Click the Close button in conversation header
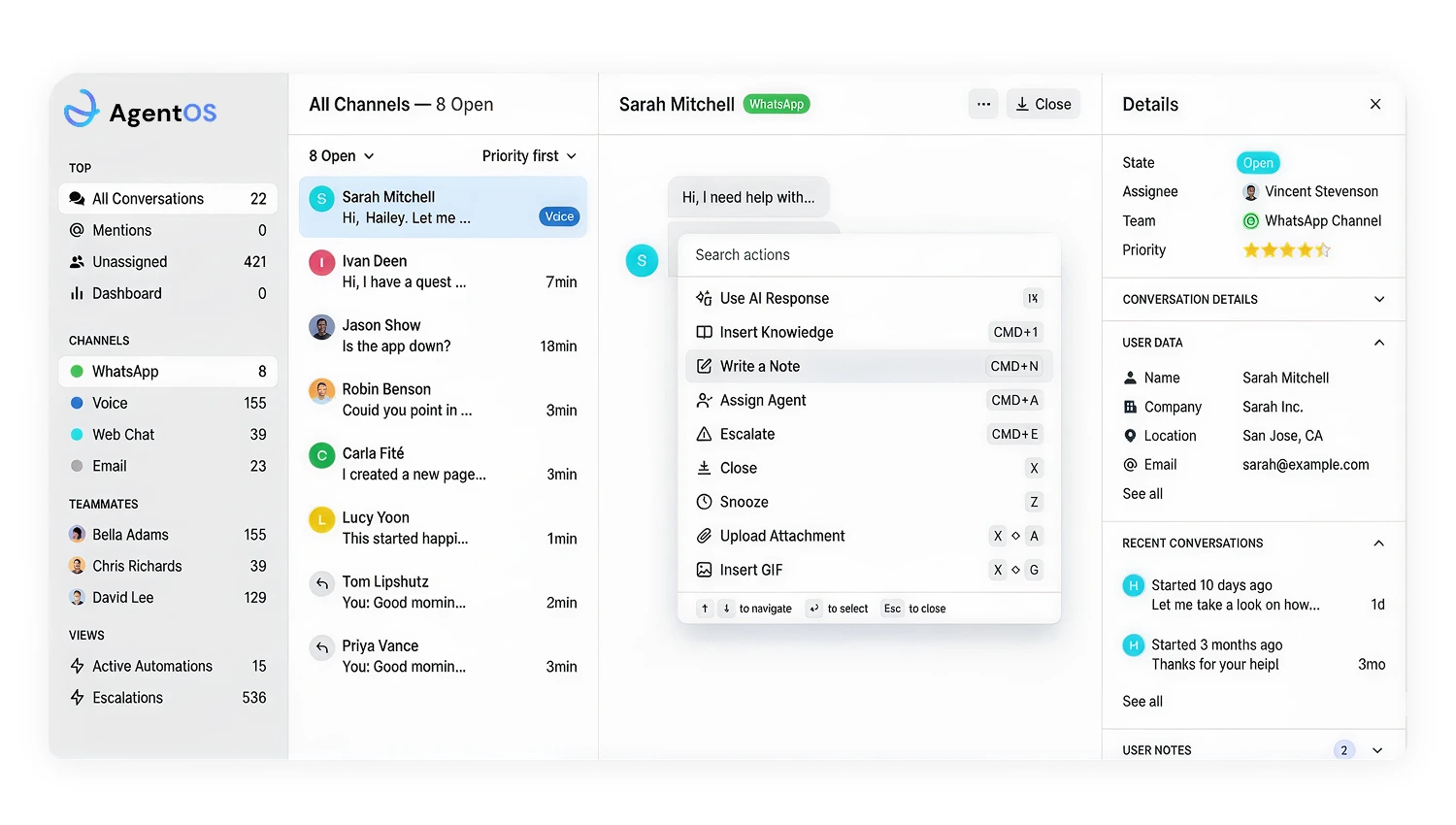1456x825 pixels. 1043,104
